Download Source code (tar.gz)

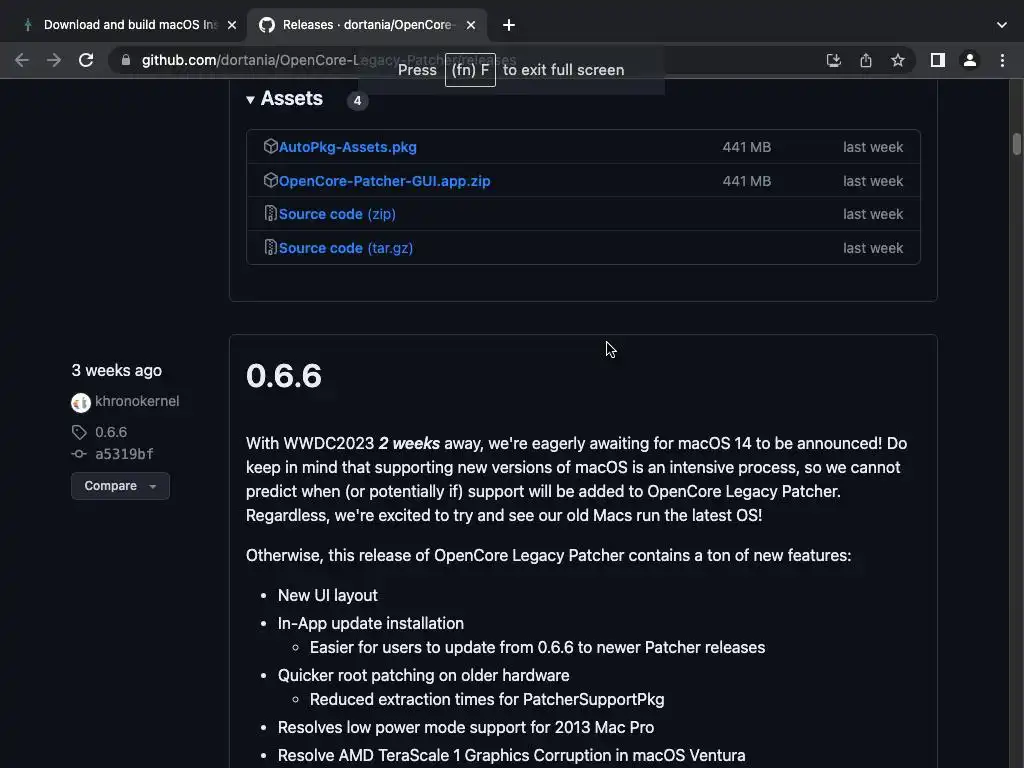tap(345, 248)
